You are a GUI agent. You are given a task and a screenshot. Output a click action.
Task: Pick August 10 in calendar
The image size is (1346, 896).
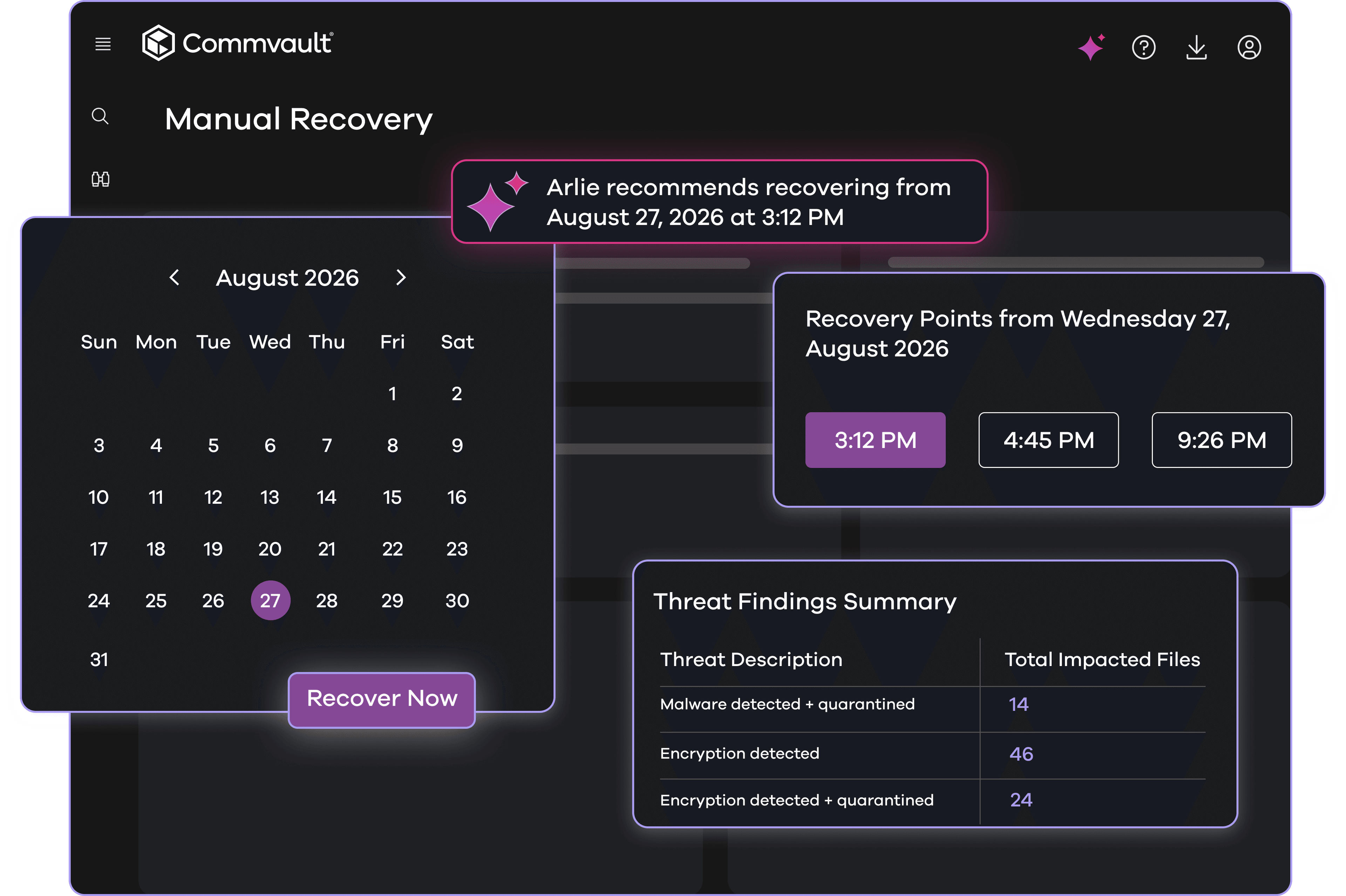pos(99,498)
